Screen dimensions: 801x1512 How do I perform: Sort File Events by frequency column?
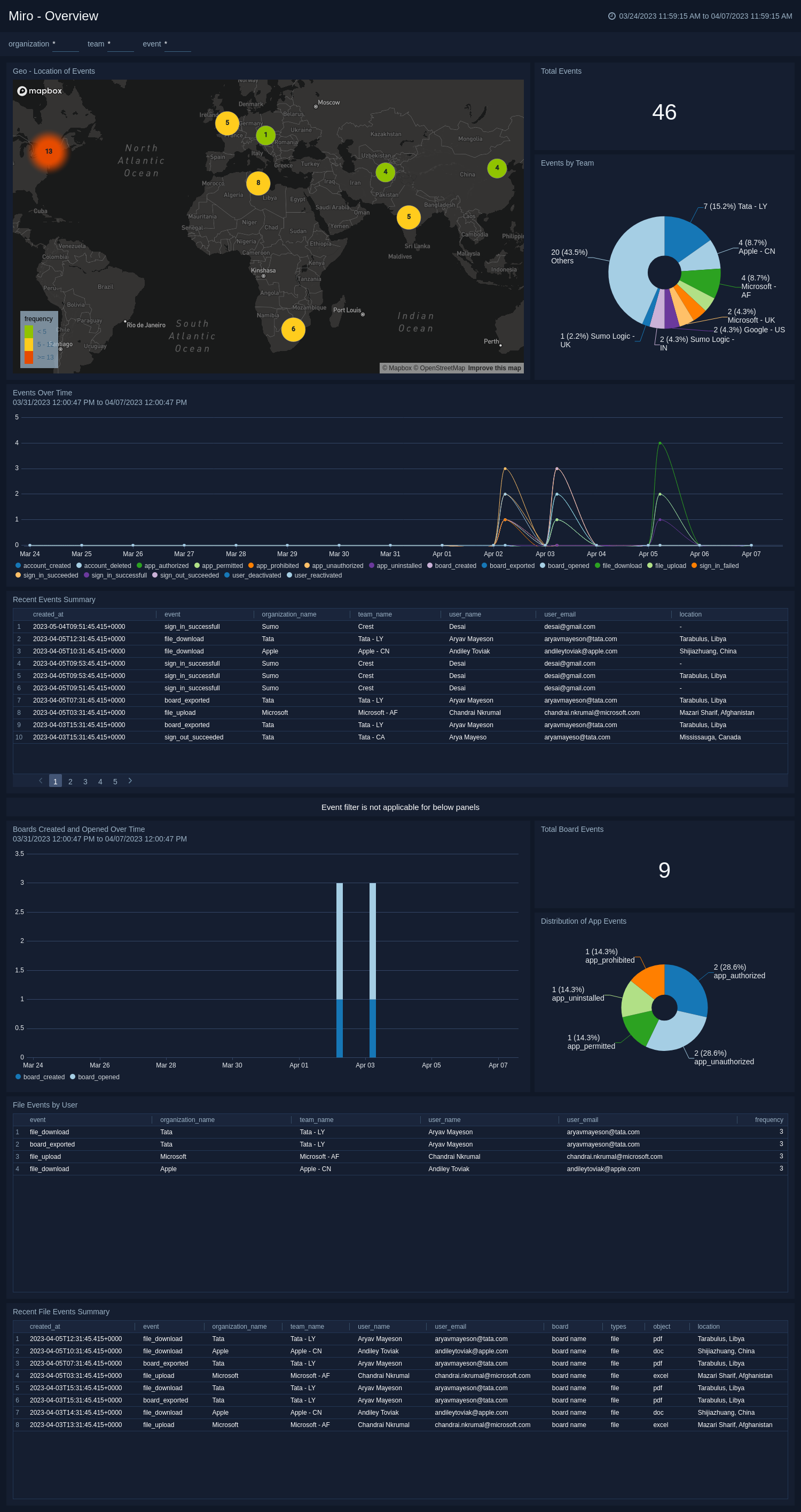click(x=769, y=1120)
